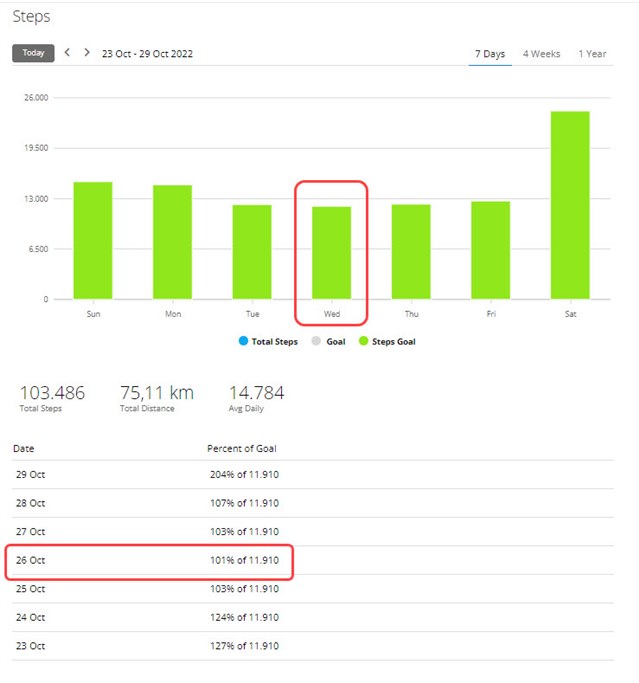Select the tall Sat steps bar
This screenshot has width=639, height=683.
pyautogui.click(x=570, y=205)
